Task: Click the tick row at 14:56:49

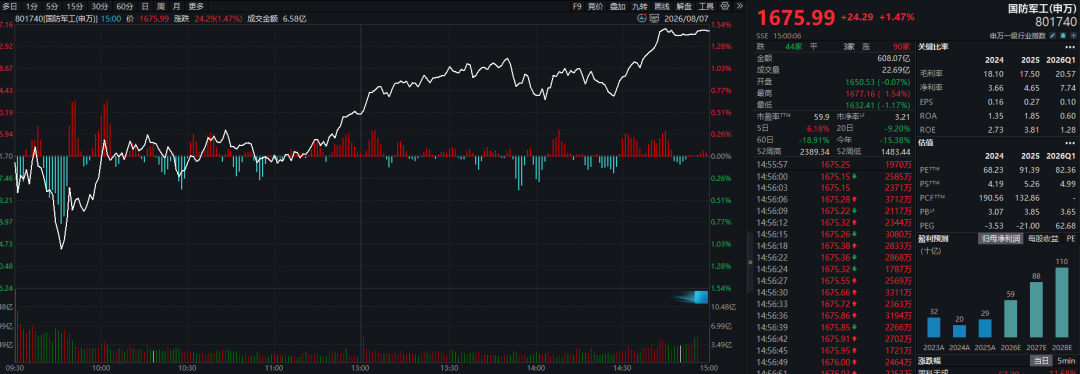Action: pyautogui.click(x=834, y=361)
